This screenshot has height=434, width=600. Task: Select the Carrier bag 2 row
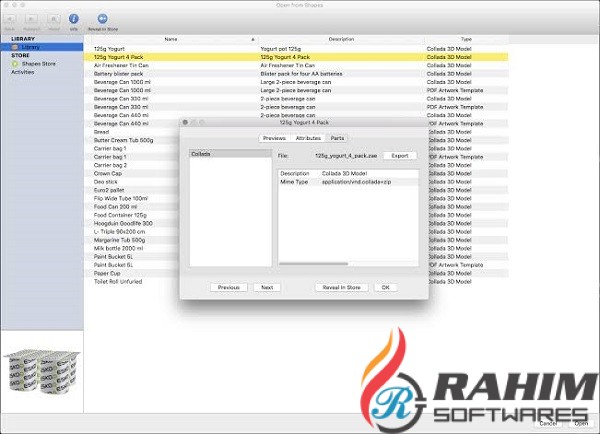132,165
